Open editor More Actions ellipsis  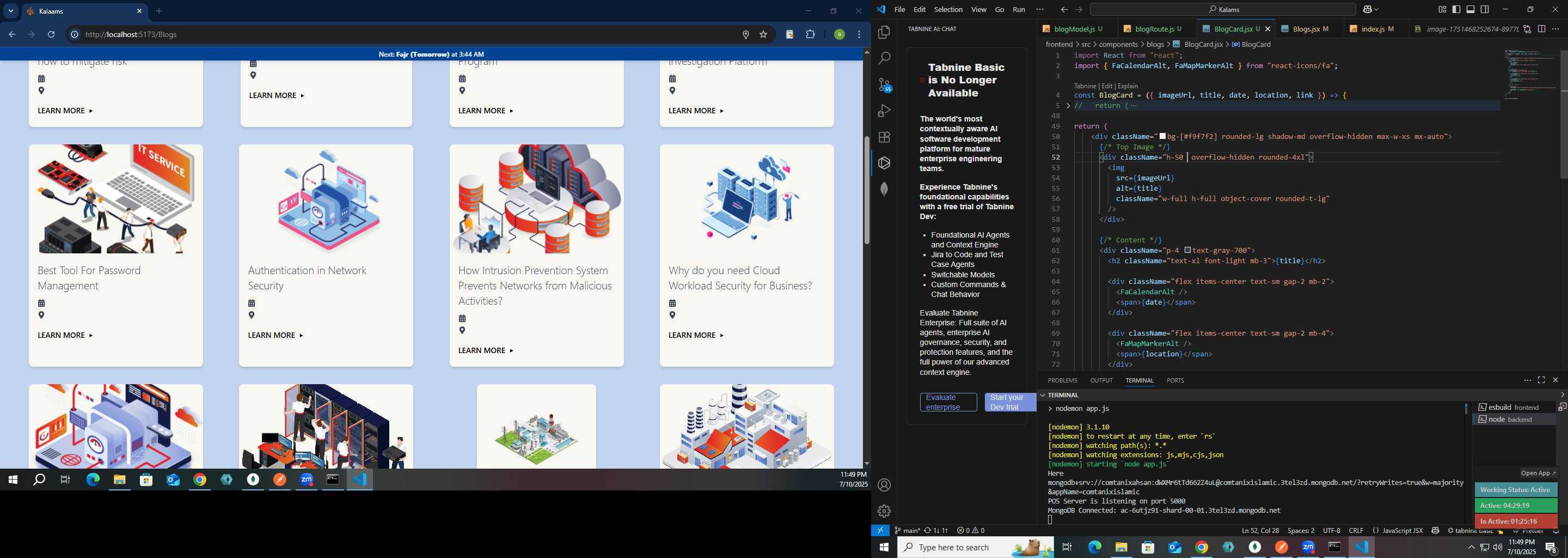[x=1555, y=29]
